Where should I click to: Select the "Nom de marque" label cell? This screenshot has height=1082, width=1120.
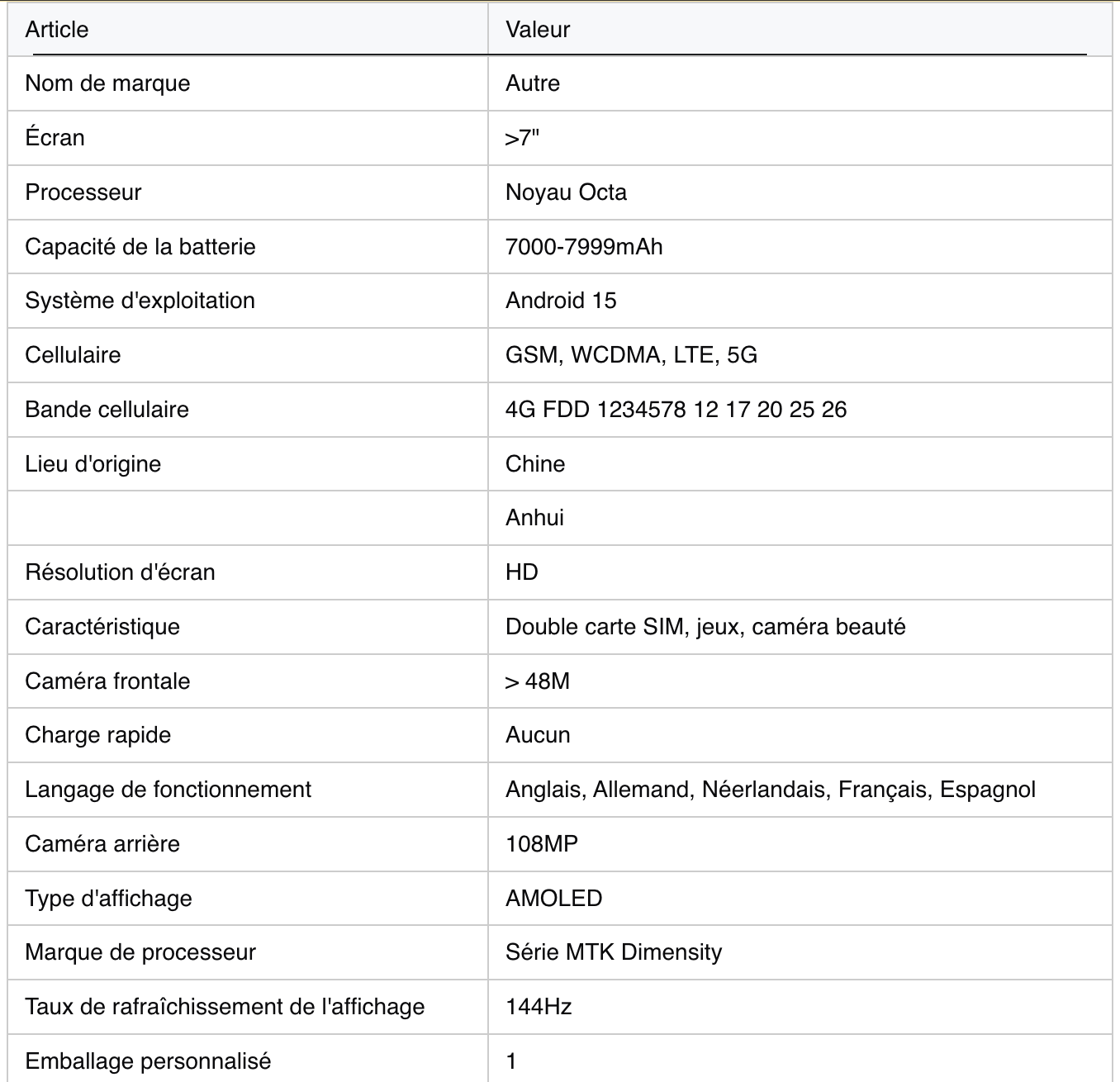pos(107,83)
